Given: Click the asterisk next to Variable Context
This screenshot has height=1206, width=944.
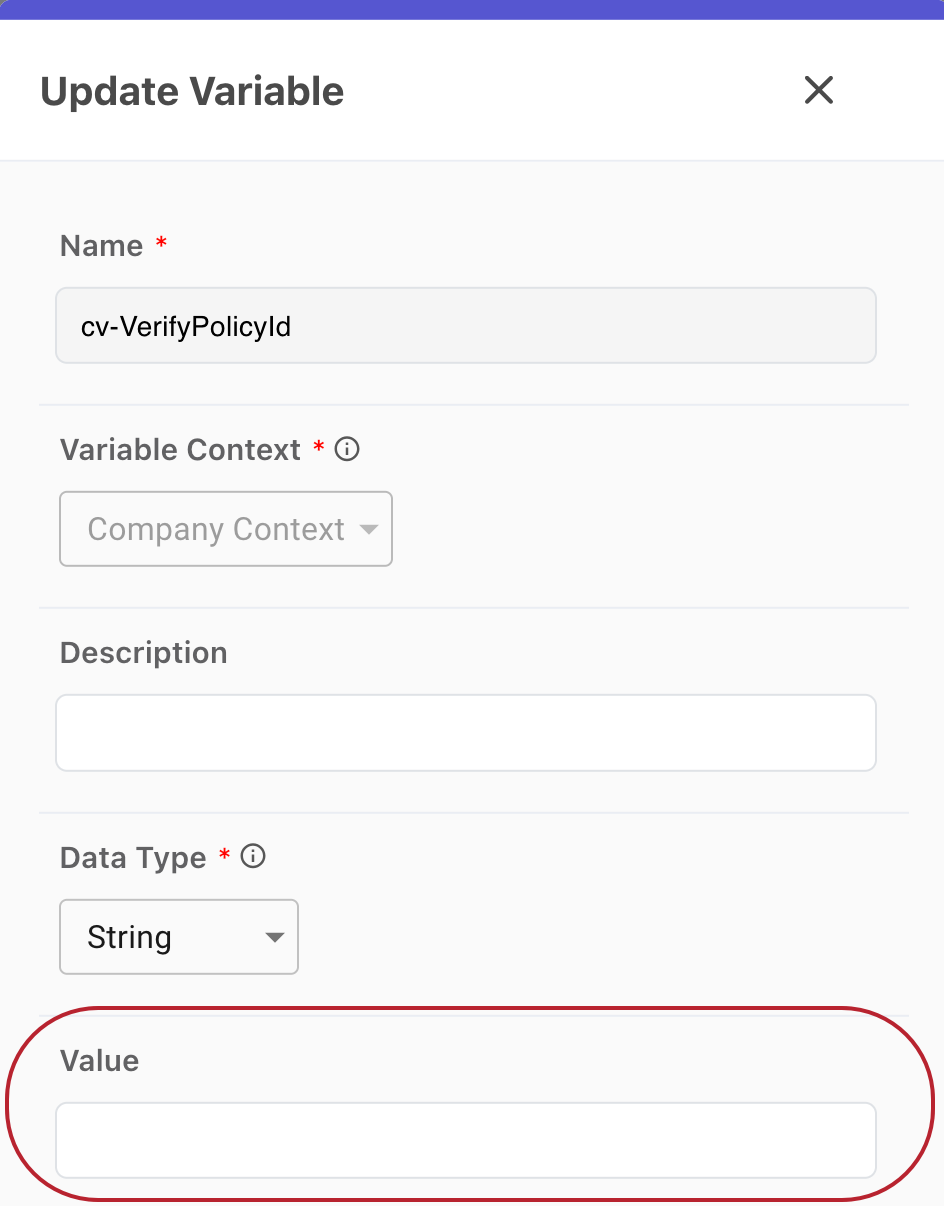Looking at the screenshot, I should [318, 448].
